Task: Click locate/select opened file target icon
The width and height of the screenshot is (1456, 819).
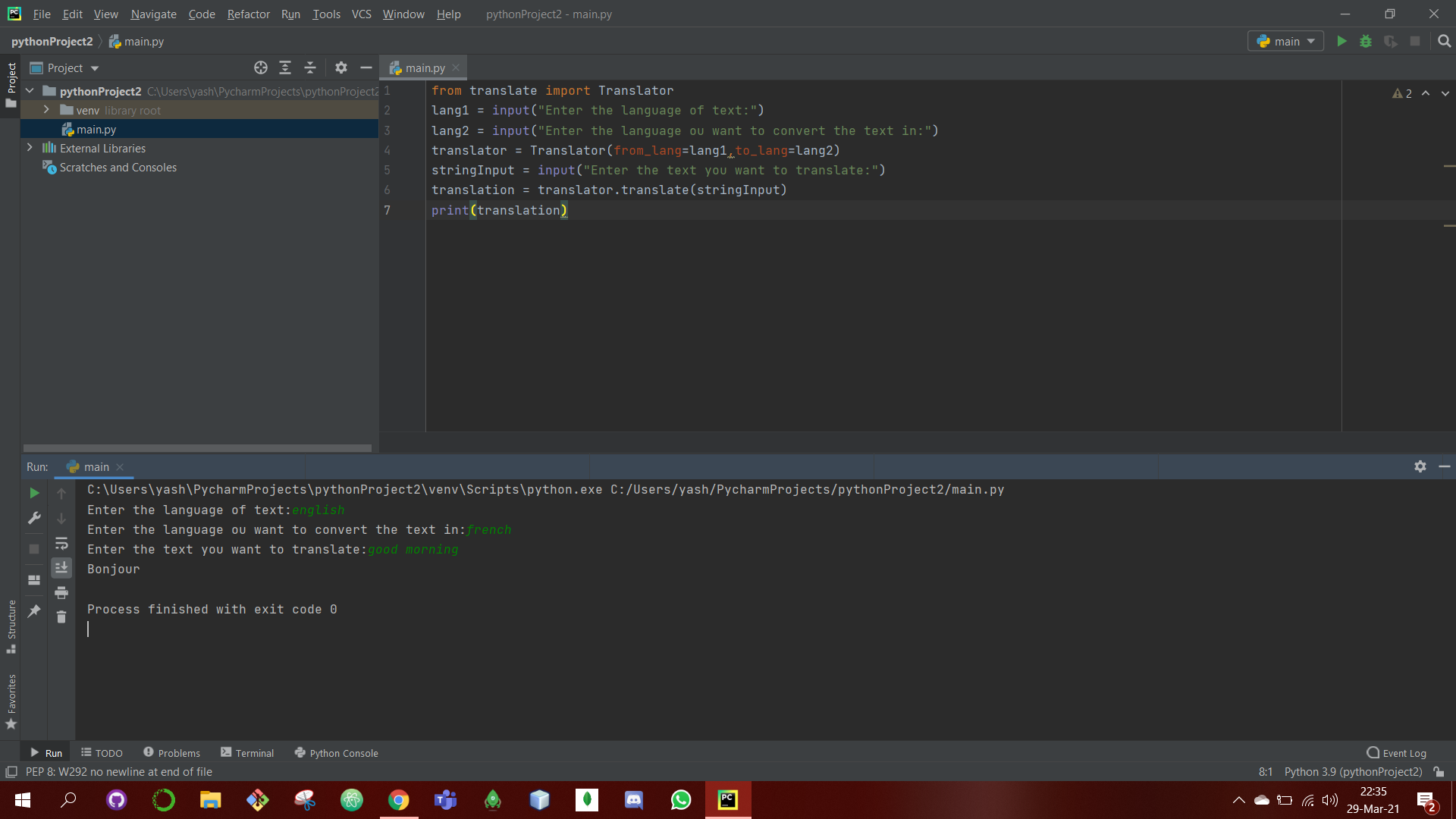Action: 261,68
